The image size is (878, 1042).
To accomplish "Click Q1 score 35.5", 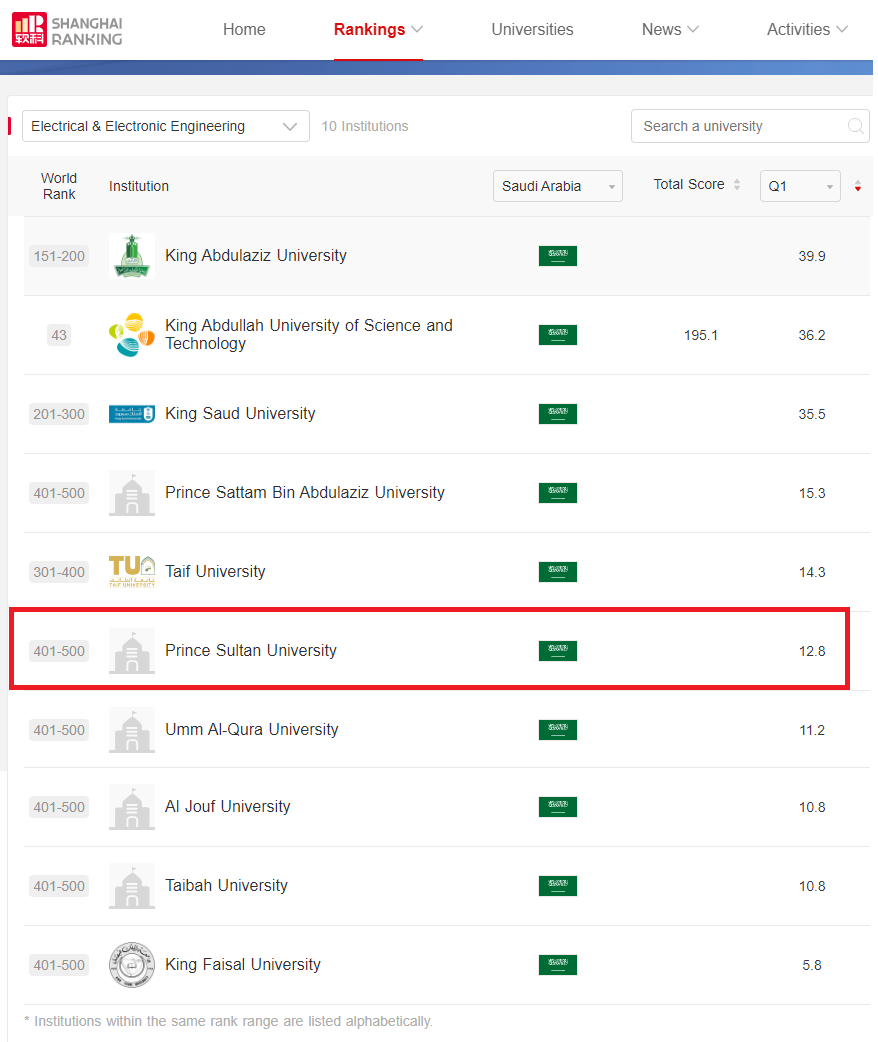I will (812, 414).
